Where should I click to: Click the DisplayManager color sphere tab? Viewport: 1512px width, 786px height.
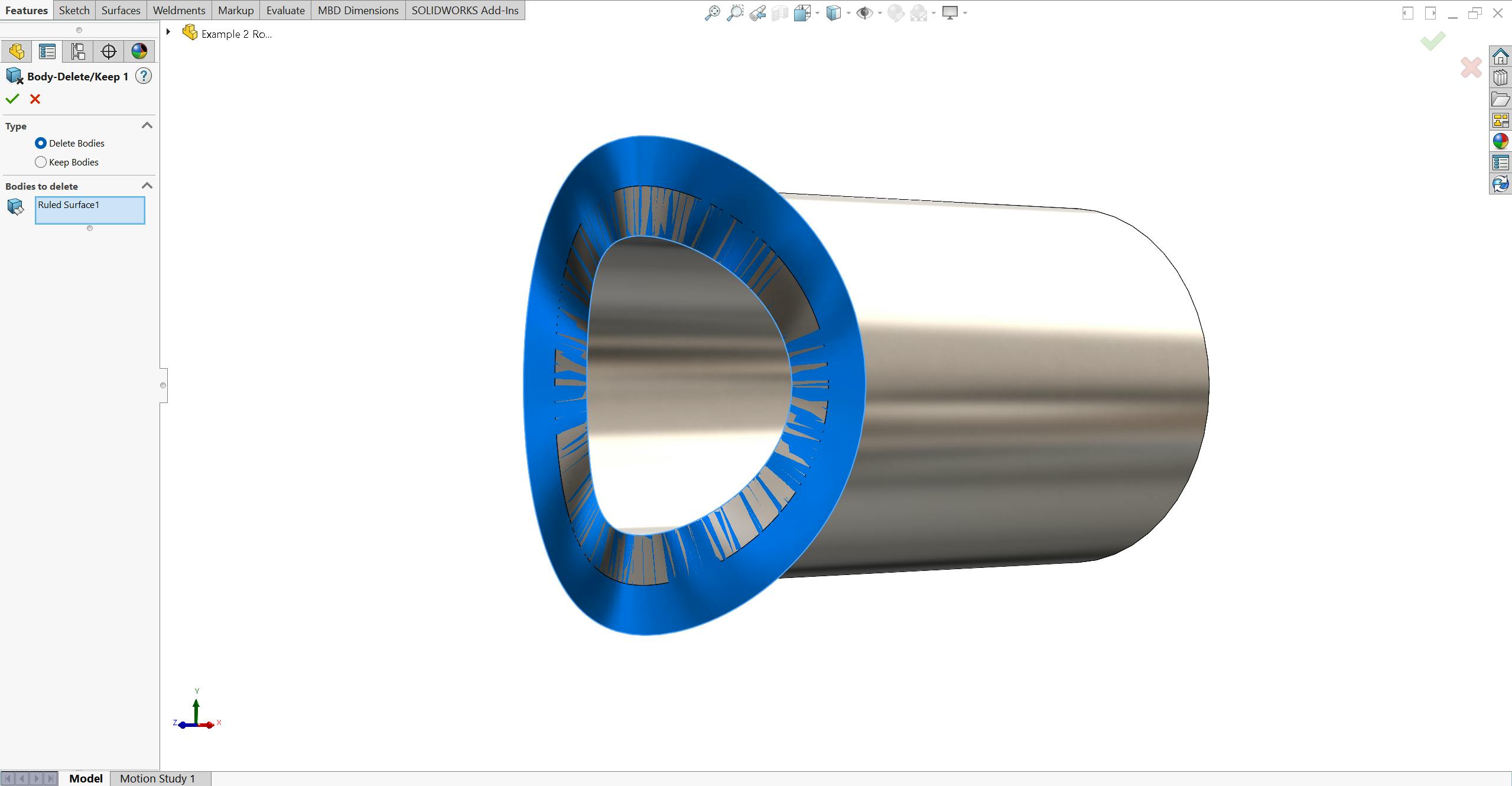139,51
